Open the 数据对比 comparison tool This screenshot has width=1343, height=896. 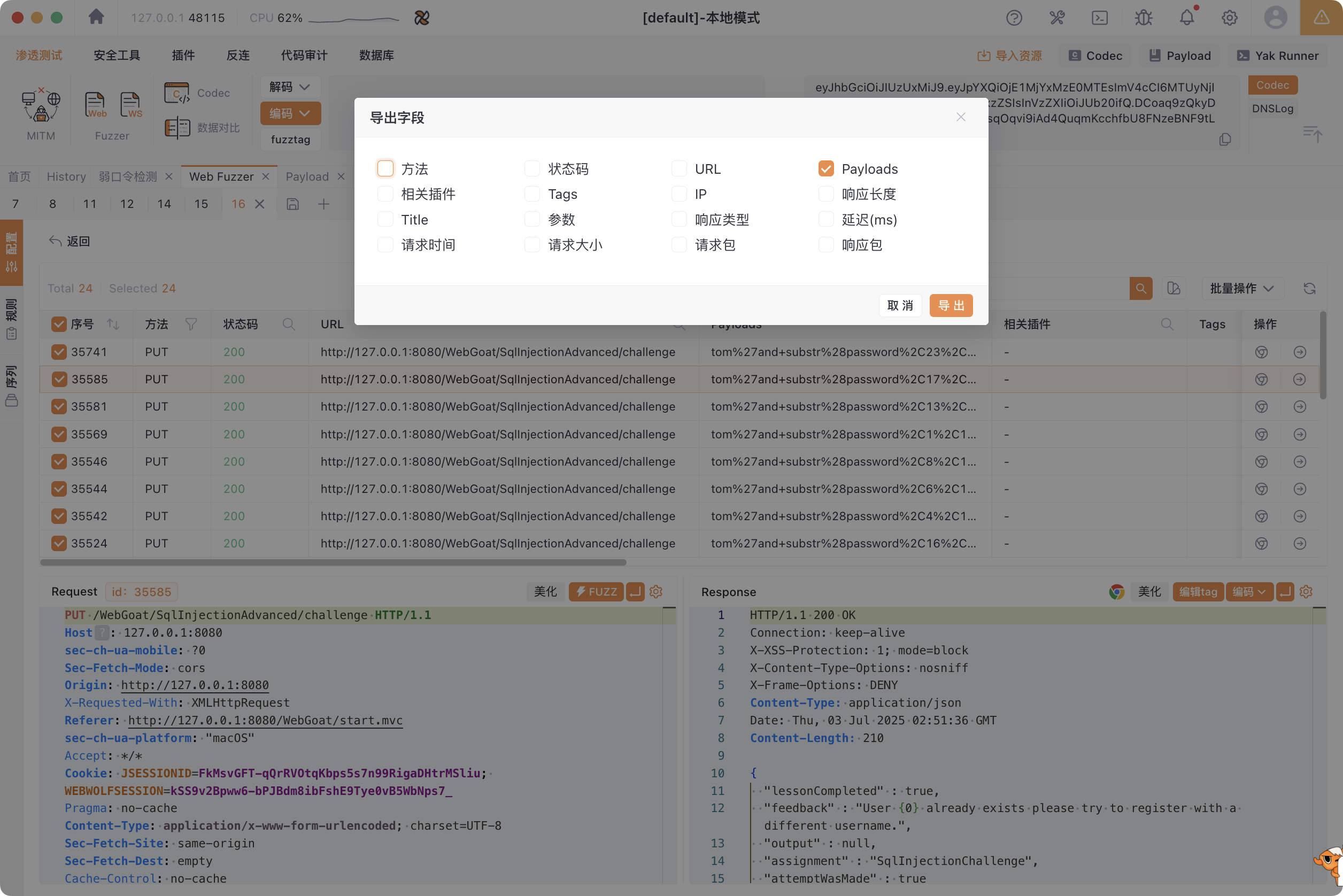tap(202, 127)
